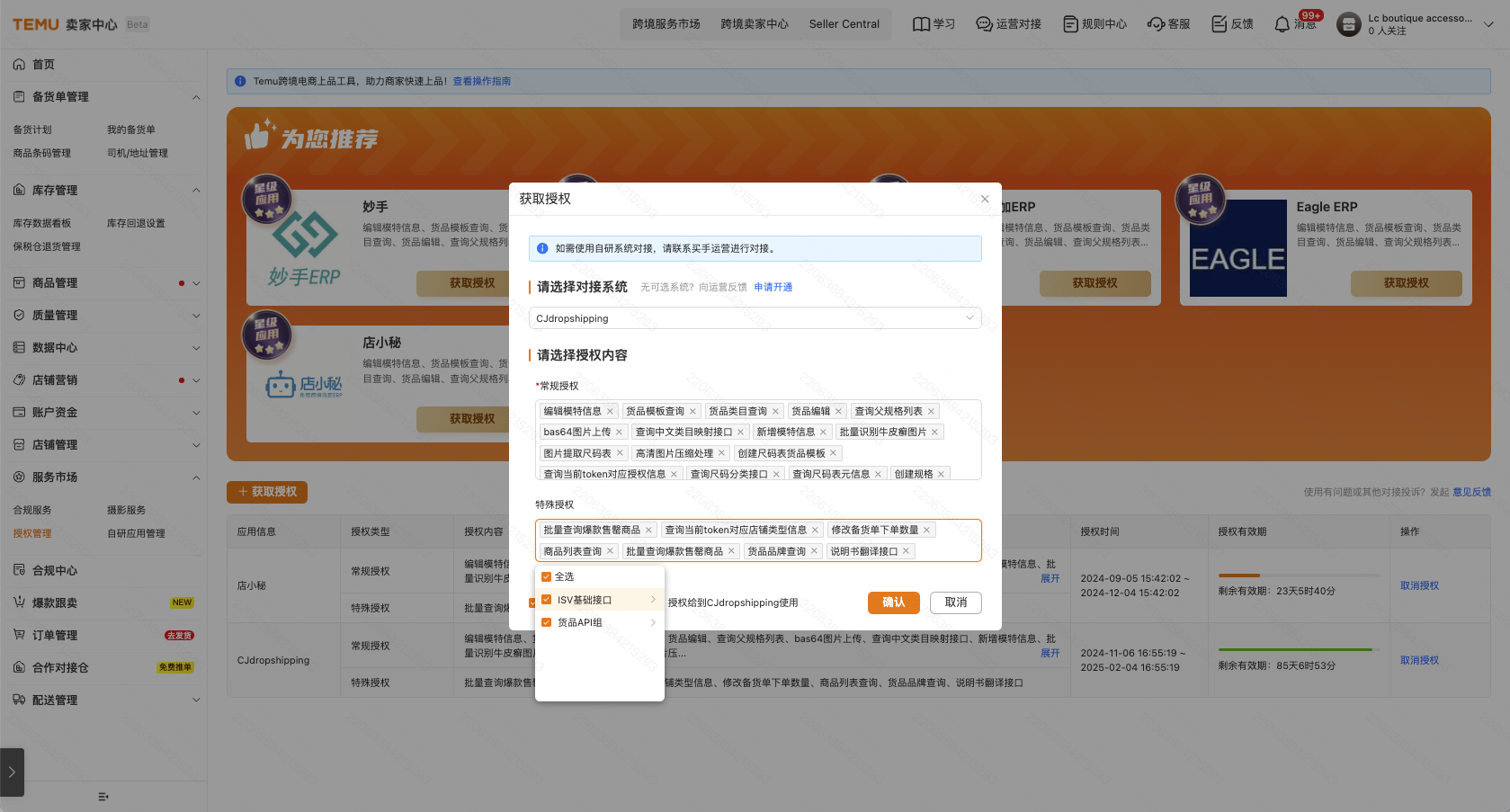Click inside the 特殊授权 selection field

[x=758, y=540]
